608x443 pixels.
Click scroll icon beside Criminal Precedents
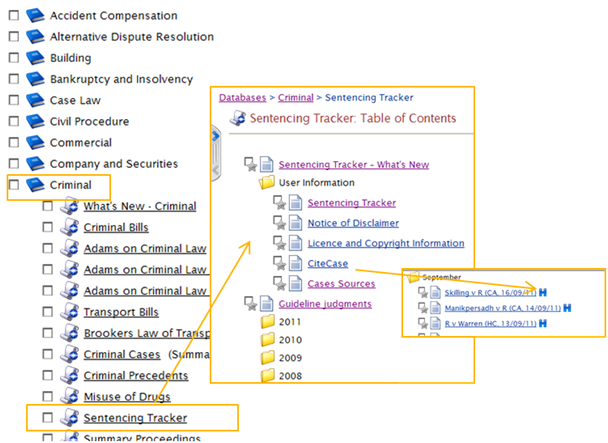point(70,375)
